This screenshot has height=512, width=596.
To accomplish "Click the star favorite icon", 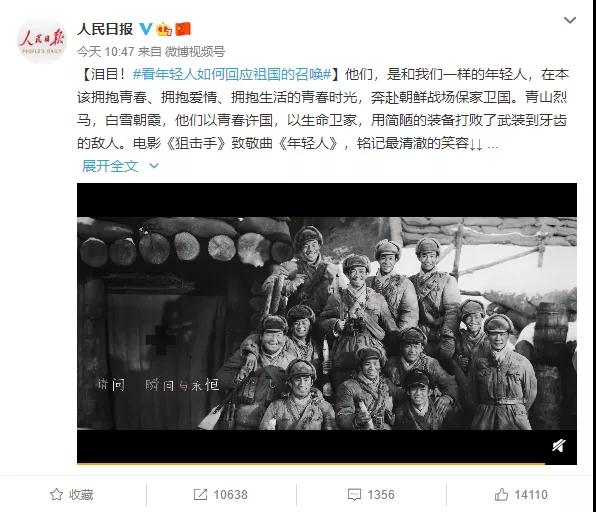I will pos(56,495).
